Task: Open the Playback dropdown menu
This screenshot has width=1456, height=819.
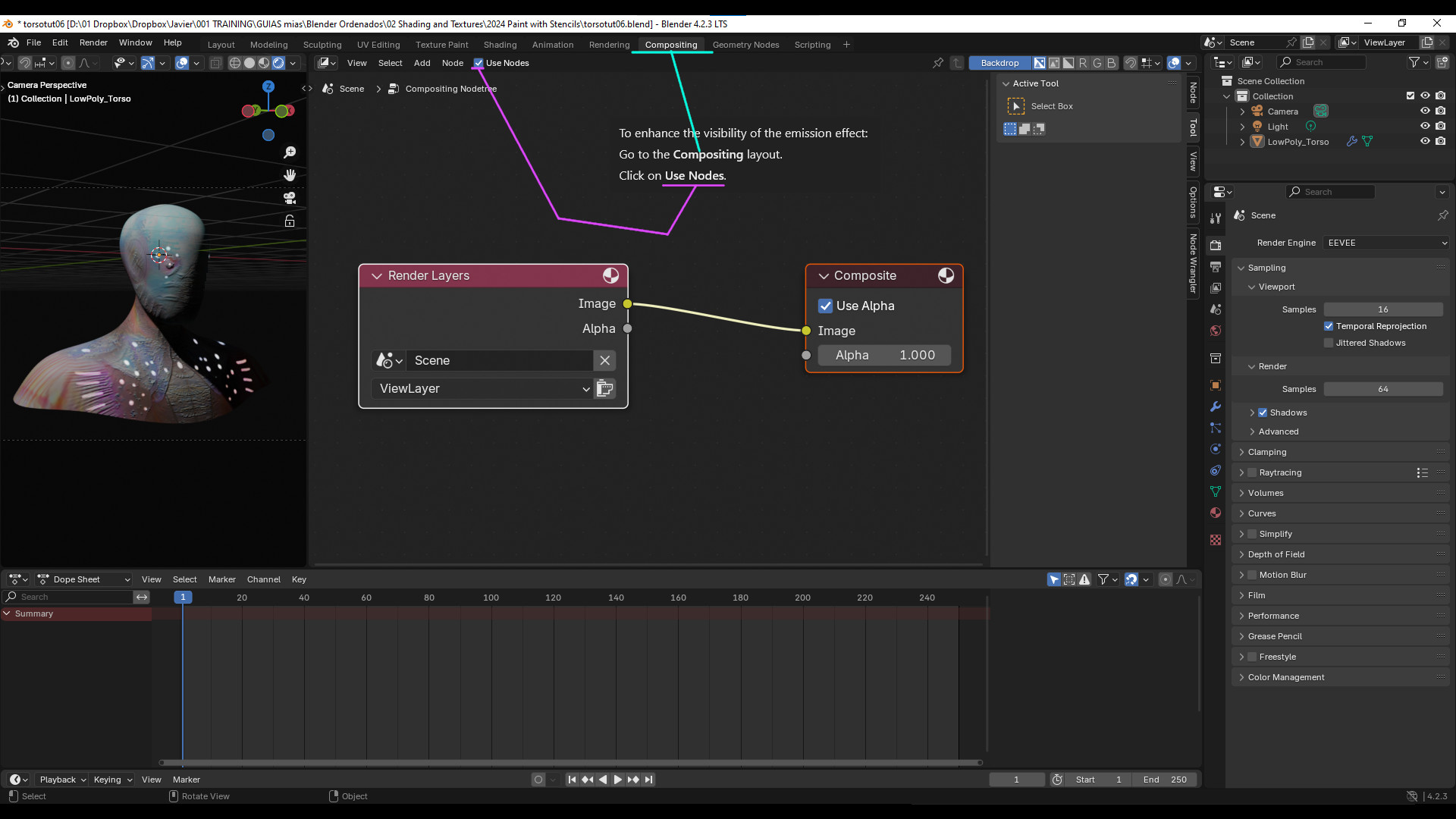Action: point(62,780)
